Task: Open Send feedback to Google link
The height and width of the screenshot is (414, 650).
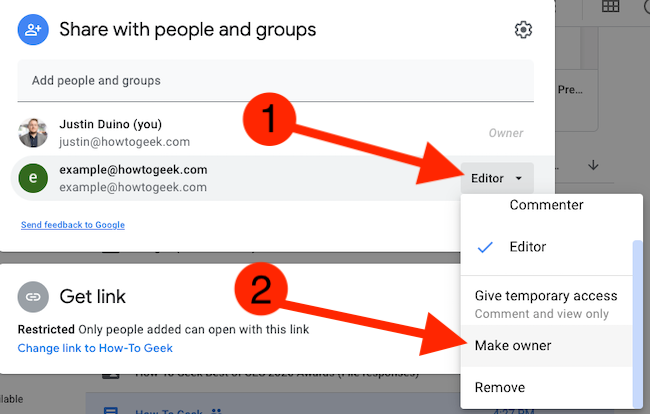Action: 73,225
